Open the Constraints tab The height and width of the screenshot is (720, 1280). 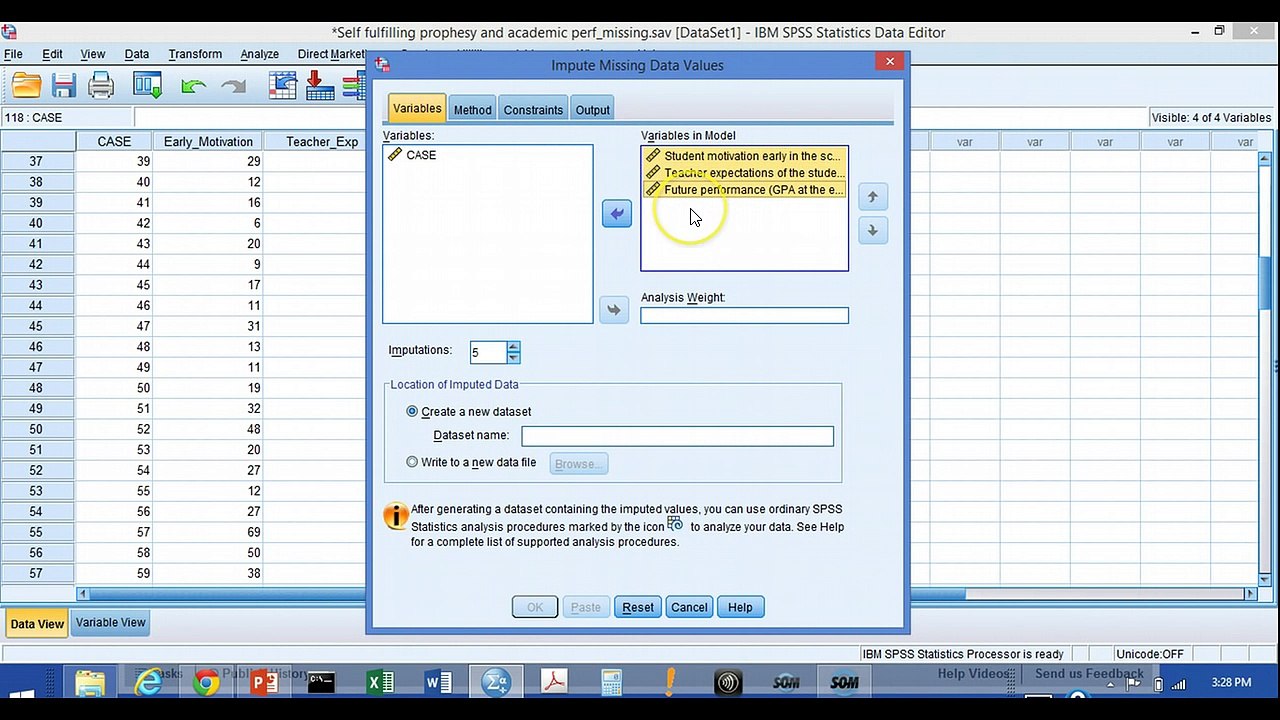click(533, 110)
